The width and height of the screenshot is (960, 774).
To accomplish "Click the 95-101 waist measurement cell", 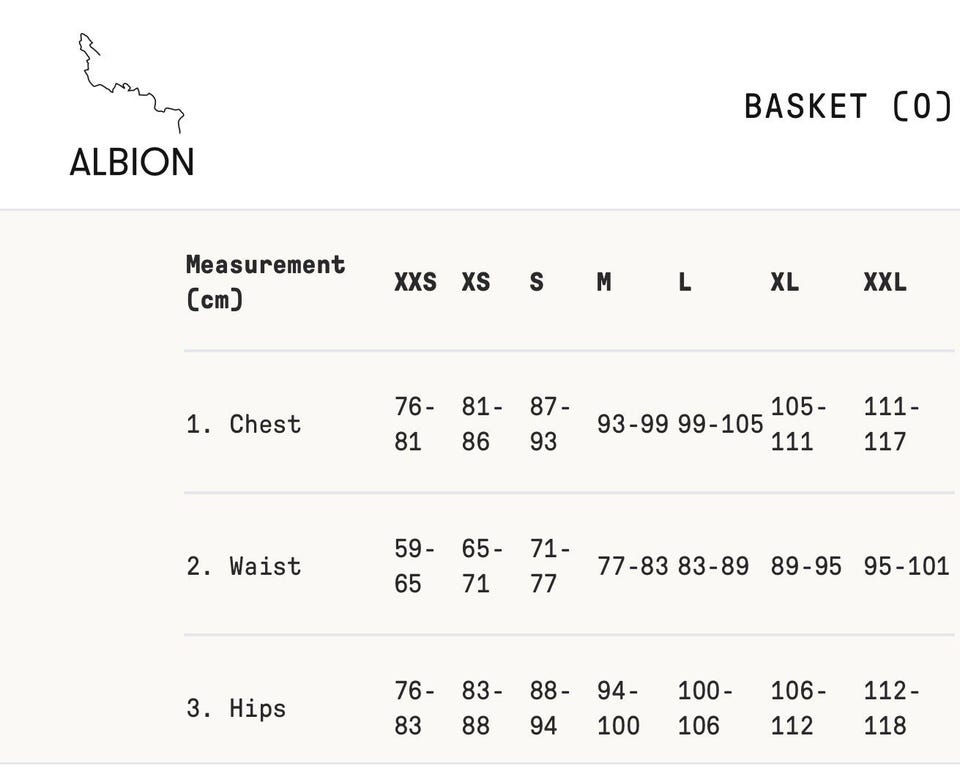I will [x=906, y=566].
